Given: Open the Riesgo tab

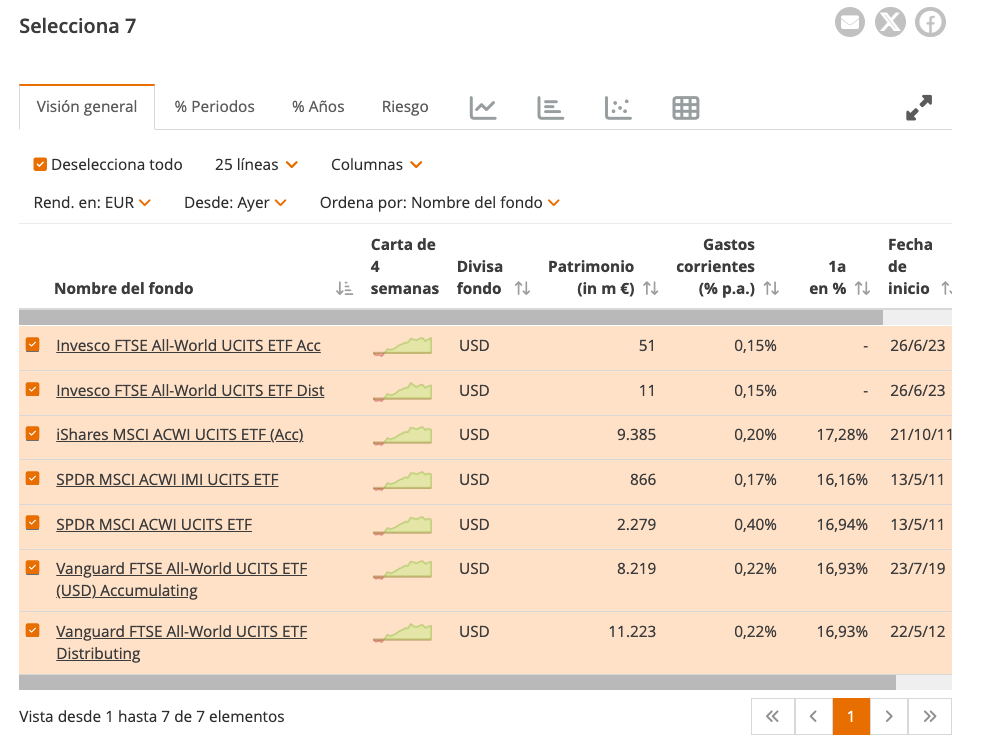Looking at the screenshot, I should (x=404, y=105).
